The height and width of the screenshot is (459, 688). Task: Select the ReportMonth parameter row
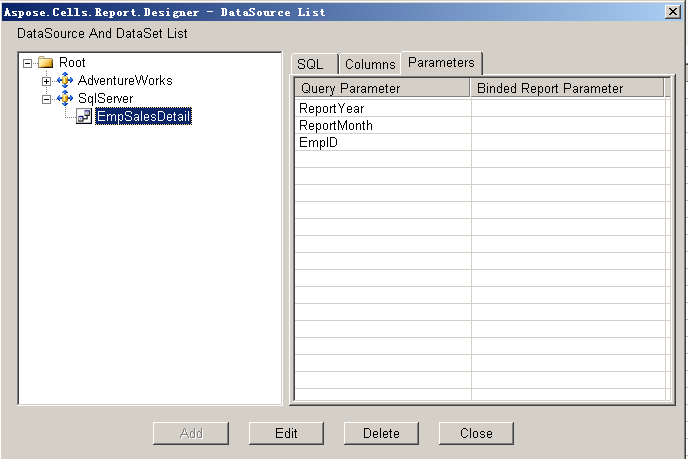(x=480, y=125)
